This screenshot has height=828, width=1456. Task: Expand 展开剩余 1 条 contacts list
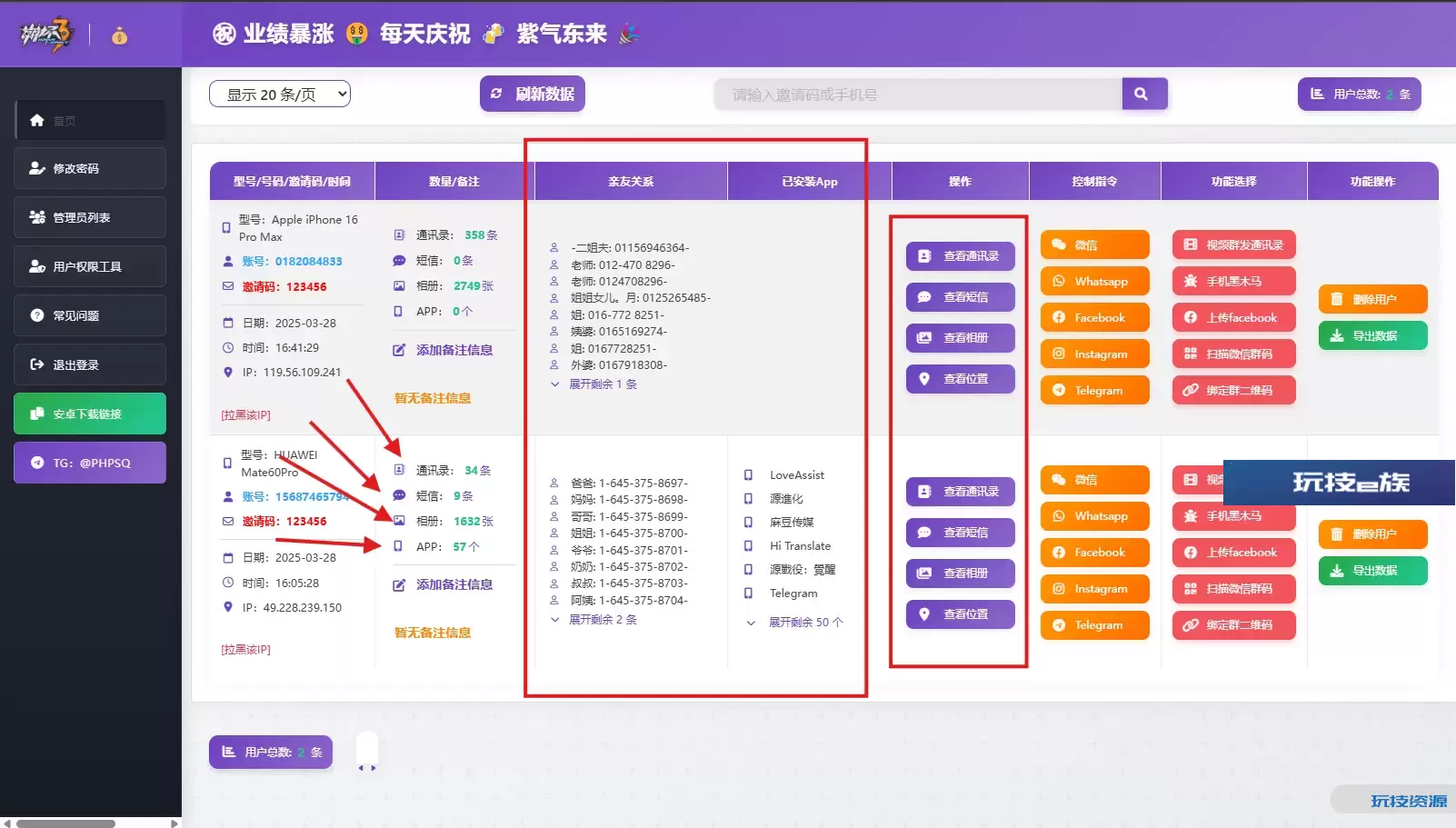[x=594, y=384]
